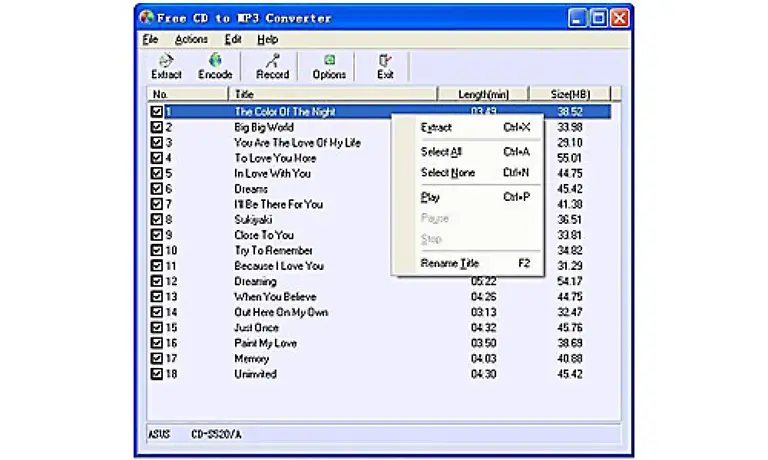768x460 pixels.
Task: Uncheck track 17 Memory
Action: 157,359
